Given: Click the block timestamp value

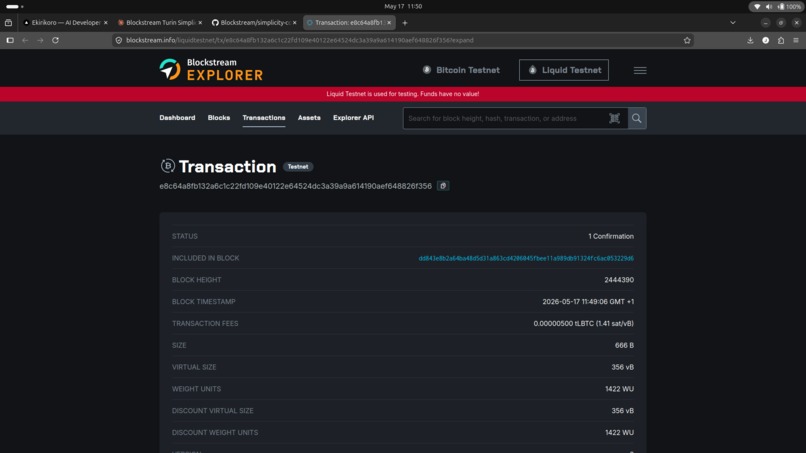Looking at the screenshot, I should coord(588,301).
